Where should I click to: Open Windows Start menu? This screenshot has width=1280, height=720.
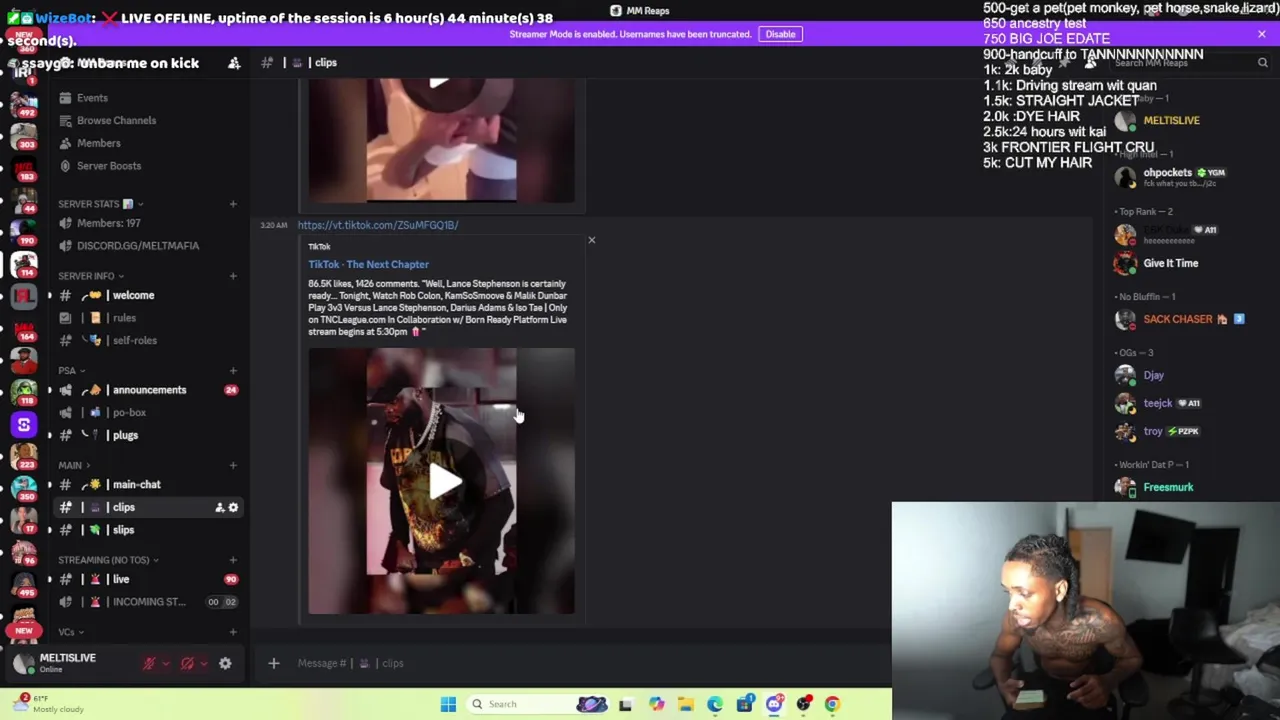pos(448,704)
